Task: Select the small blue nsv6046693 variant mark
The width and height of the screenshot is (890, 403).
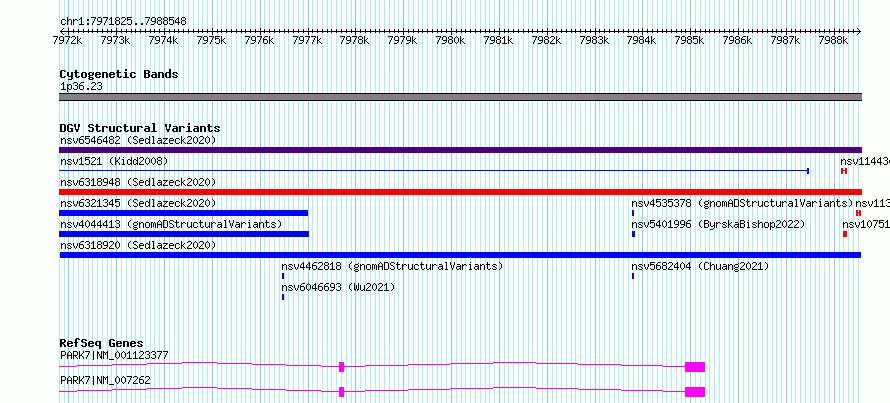Action: click(283, 297)
